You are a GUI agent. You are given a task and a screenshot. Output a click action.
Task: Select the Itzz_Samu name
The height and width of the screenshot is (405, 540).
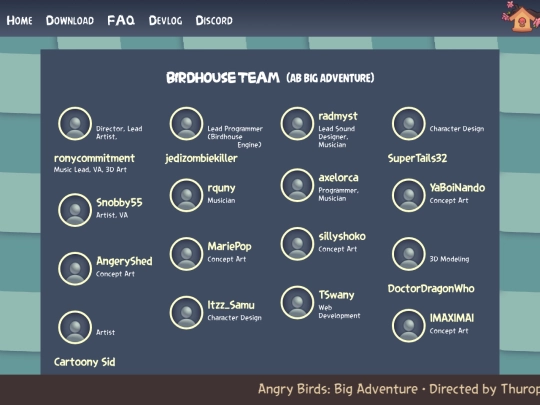(231, 305)
